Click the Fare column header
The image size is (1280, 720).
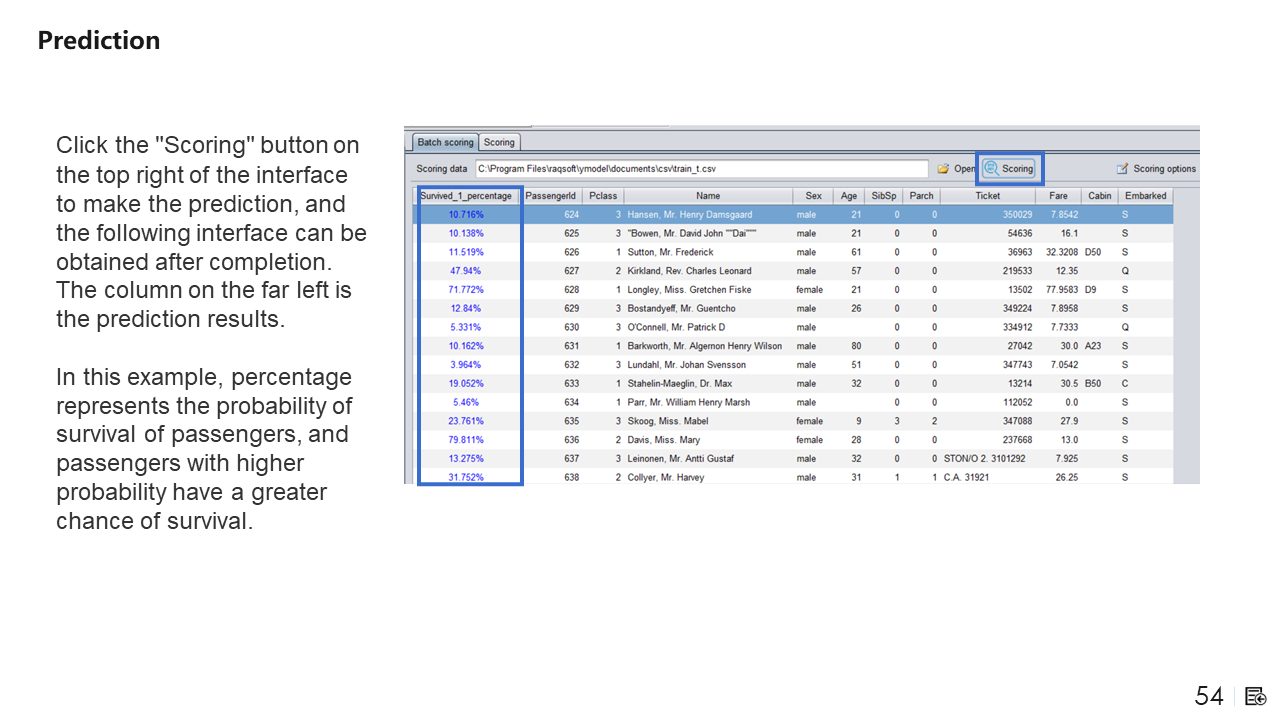tap(1058, 196)
